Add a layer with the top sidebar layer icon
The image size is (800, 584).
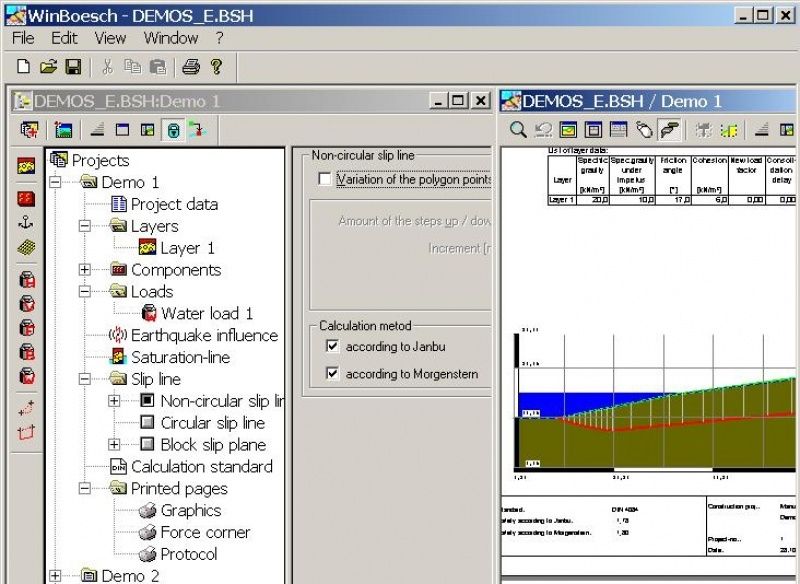[x=26, y=166]
